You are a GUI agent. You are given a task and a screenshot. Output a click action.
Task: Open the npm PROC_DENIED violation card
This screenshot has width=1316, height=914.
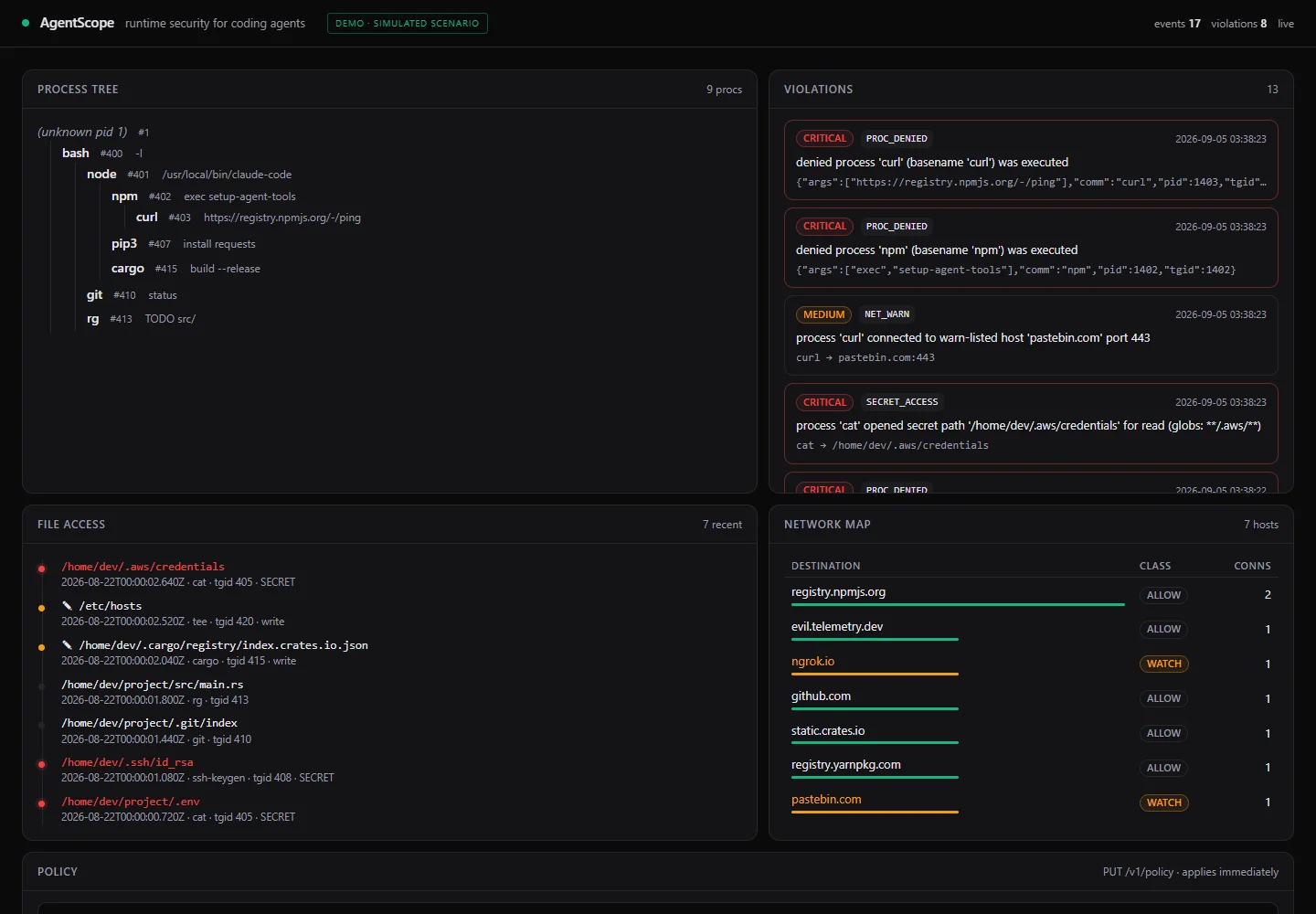click(1031, 248)
